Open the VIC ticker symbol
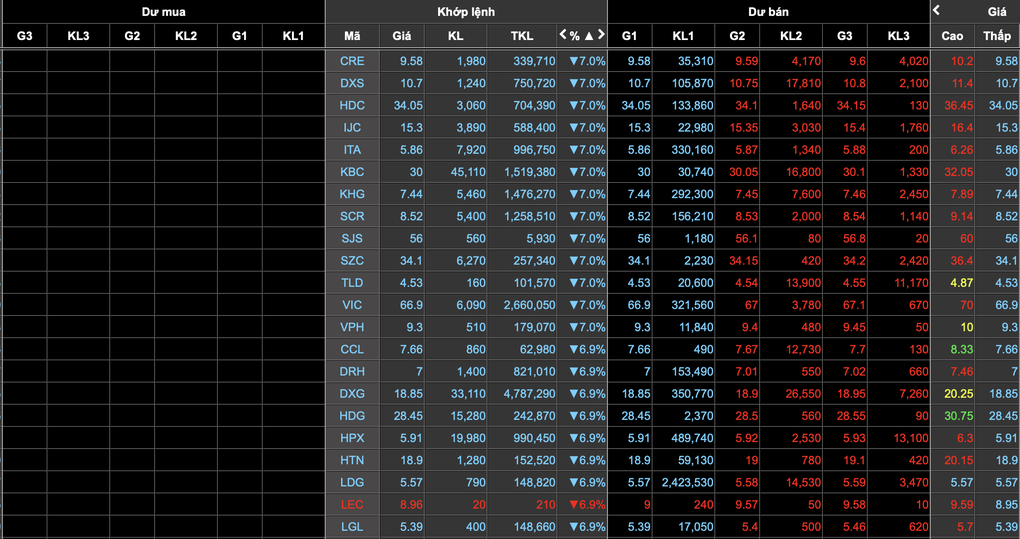The image size is (1020, 539). 352,305
